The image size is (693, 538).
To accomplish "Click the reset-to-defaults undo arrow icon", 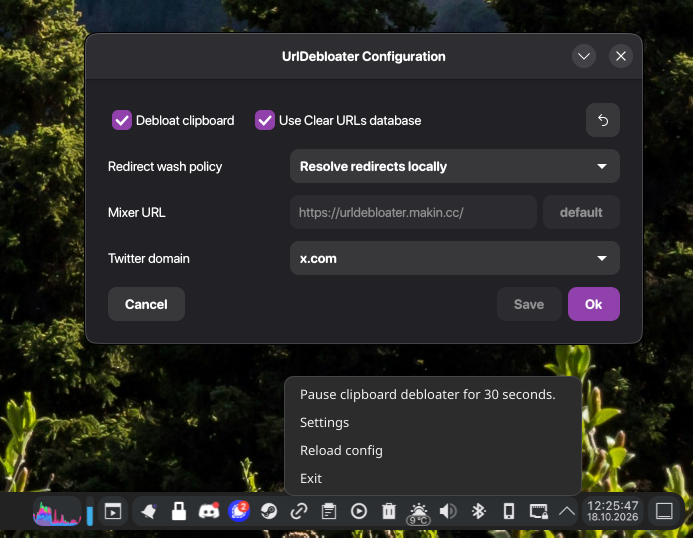I will tap(602, 120).
